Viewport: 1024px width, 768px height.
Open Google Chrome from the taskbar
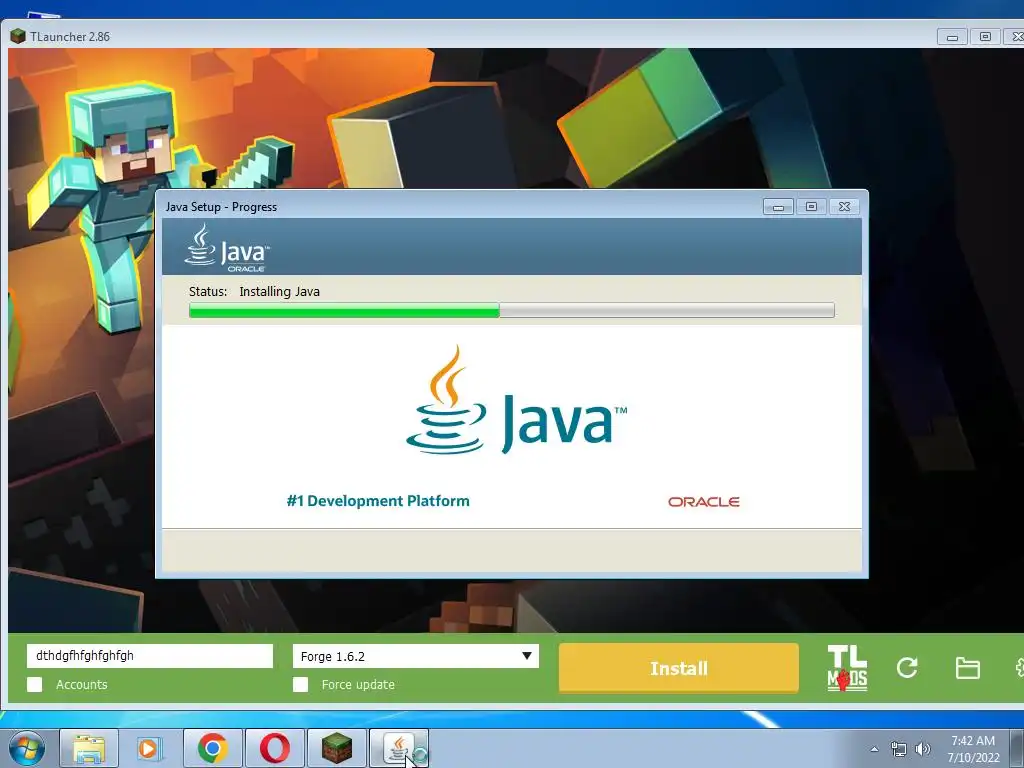(212, 748)
